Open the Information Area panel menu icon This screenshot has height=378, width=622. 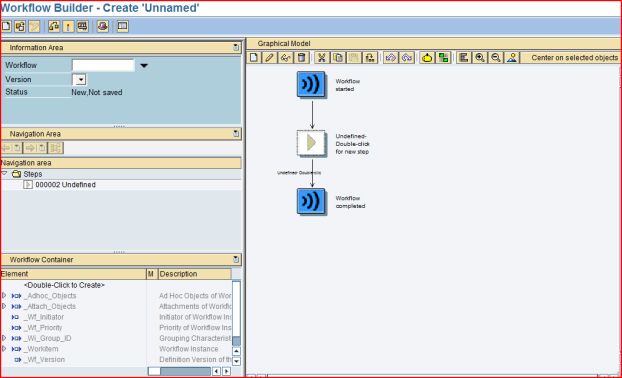(236, 48)
